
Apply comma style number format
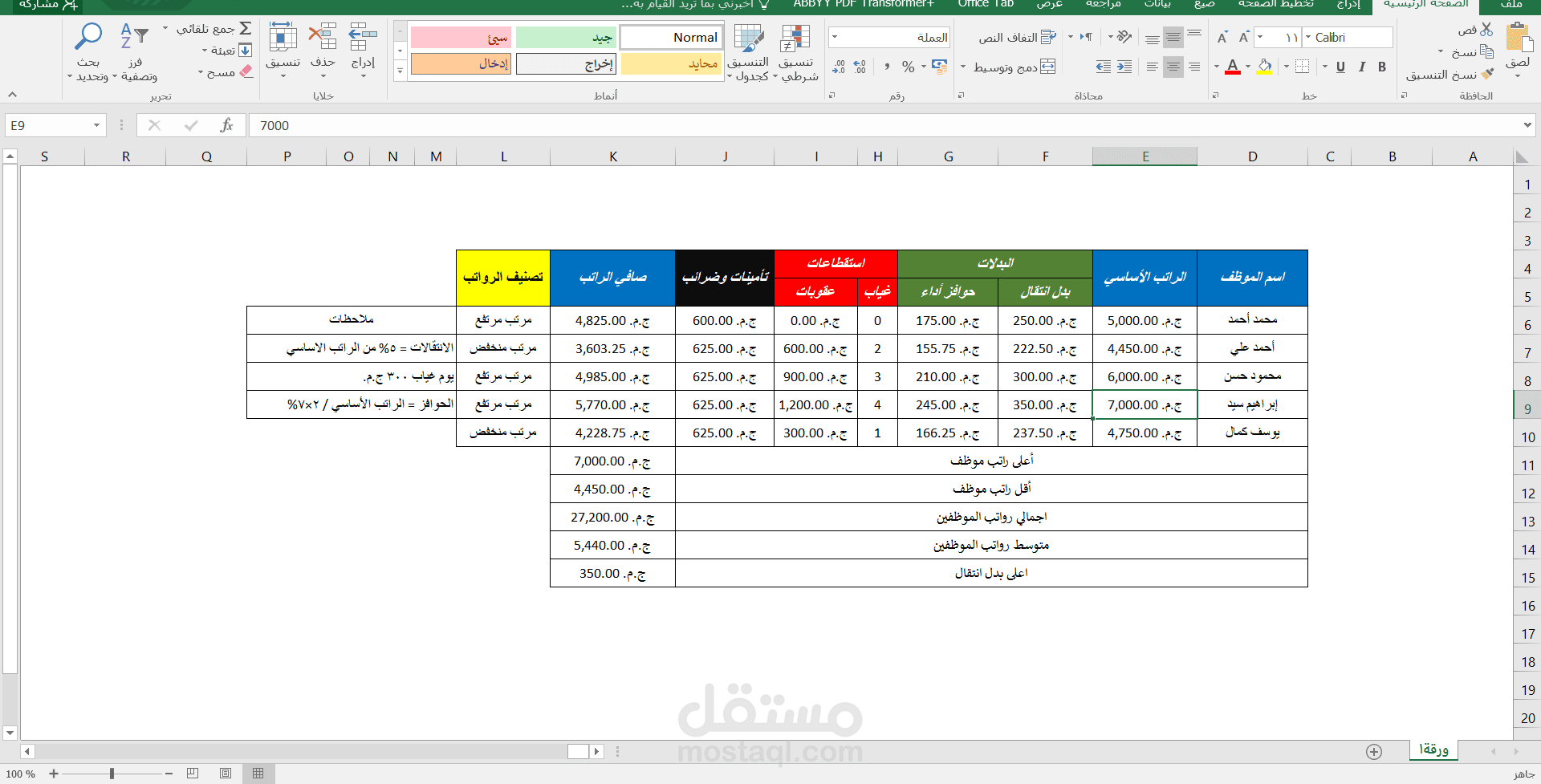[887, 67]
